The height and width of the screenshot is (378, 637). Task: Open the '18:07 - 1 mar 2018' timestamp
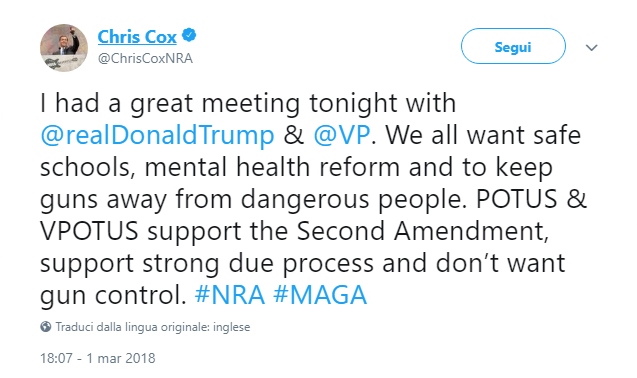click(98, 358)
